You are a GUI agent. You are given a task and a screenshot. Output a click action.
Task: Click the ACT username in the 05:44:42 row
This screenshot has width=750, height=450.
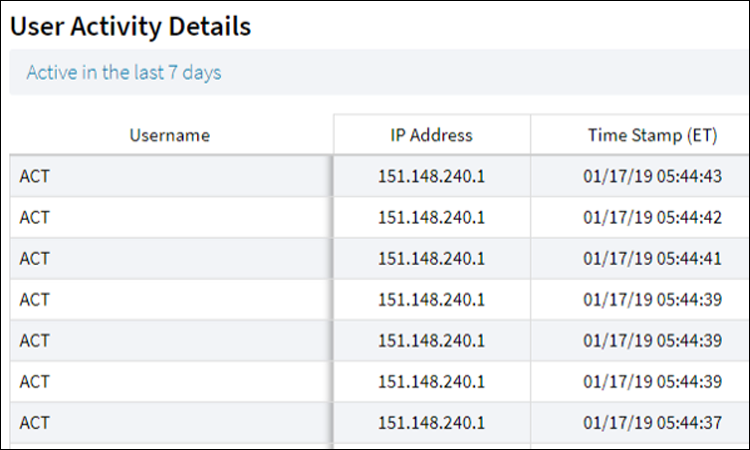click(35, 217)
